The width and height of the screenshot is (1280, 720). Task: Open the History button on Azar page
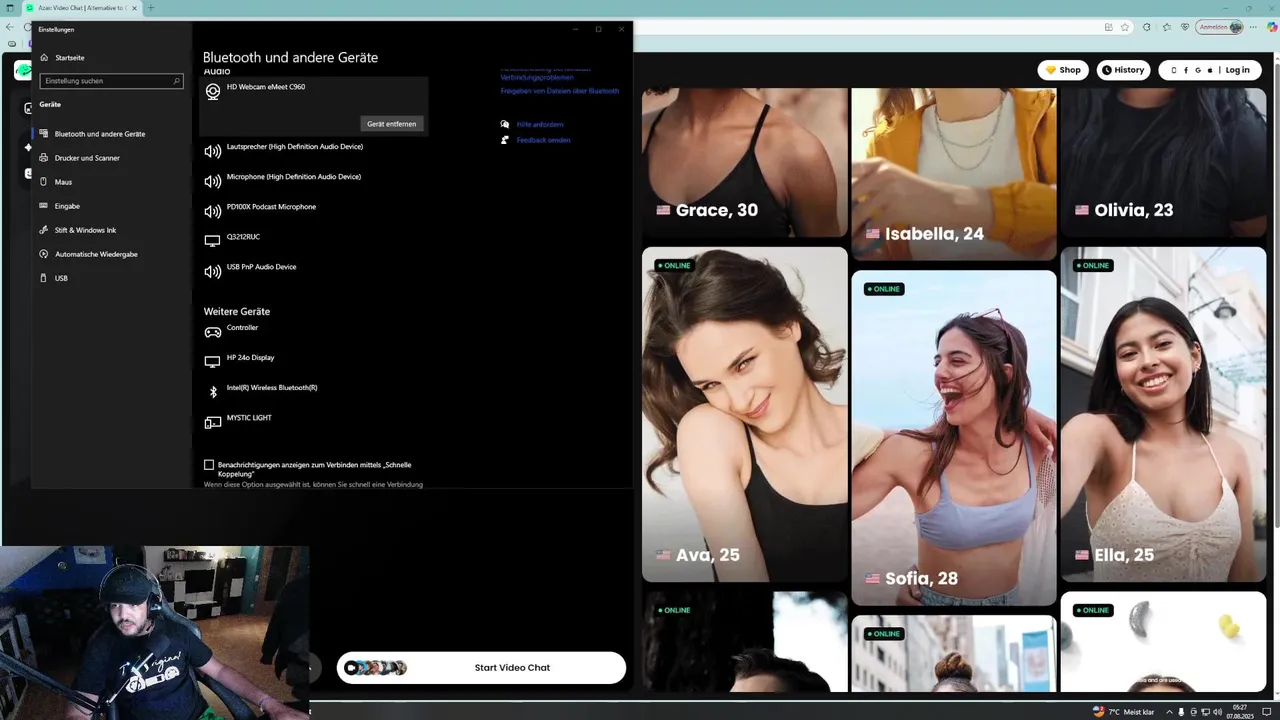pos(1123,70)
